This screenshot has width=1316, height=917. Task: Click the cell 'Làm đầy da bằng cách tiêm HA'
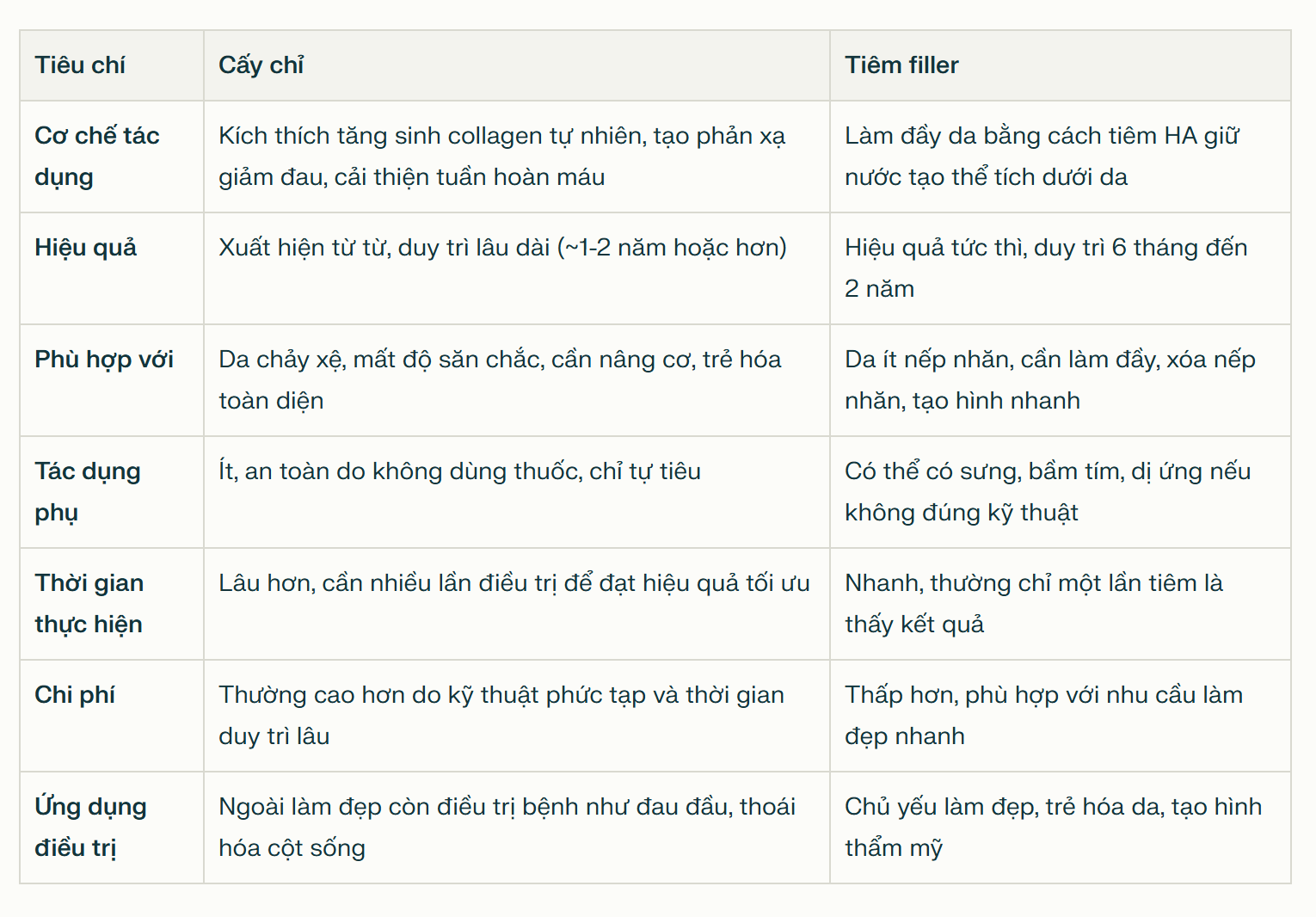coord(1042,156)
